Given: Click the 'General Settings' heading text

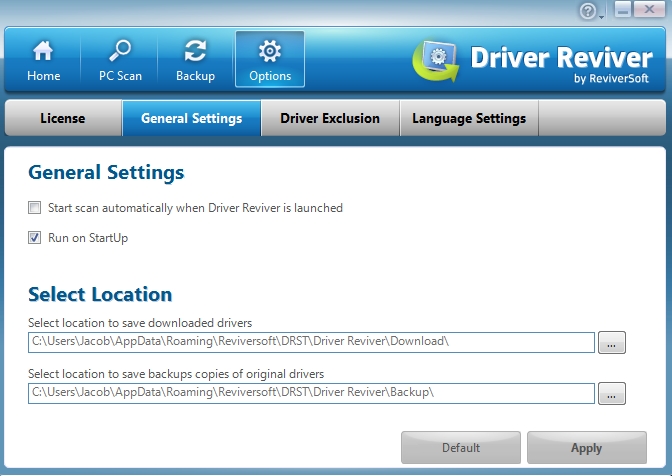Looking at the screenshot, I should (x=106, y=173).
